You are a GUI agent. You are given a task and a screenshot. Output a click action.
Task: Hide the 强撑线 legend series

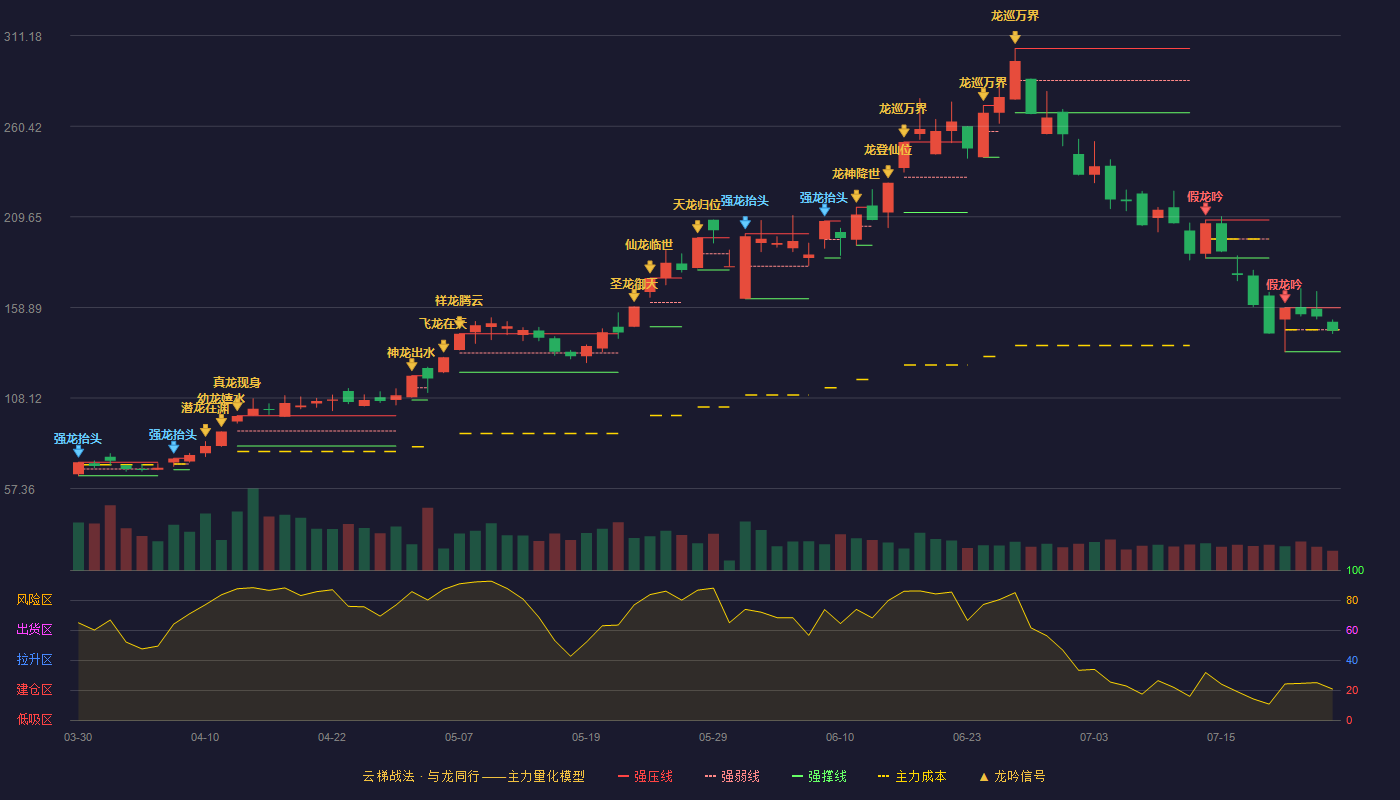pyautogui.click(x=819, y=776)
